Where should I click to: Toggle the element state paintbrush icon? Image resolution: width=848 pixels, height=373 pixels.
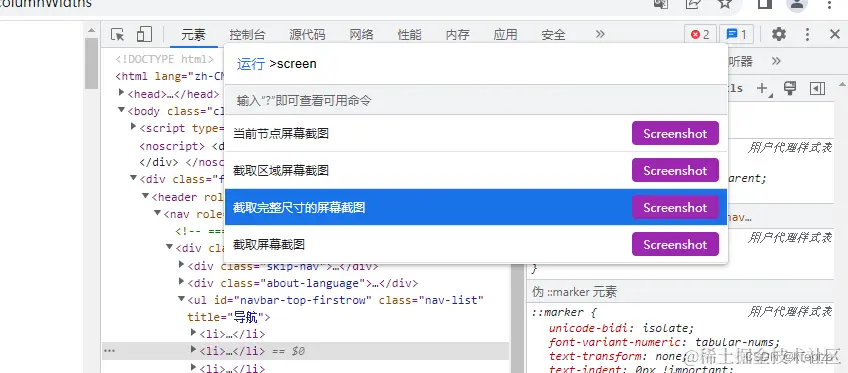point(790,88)
